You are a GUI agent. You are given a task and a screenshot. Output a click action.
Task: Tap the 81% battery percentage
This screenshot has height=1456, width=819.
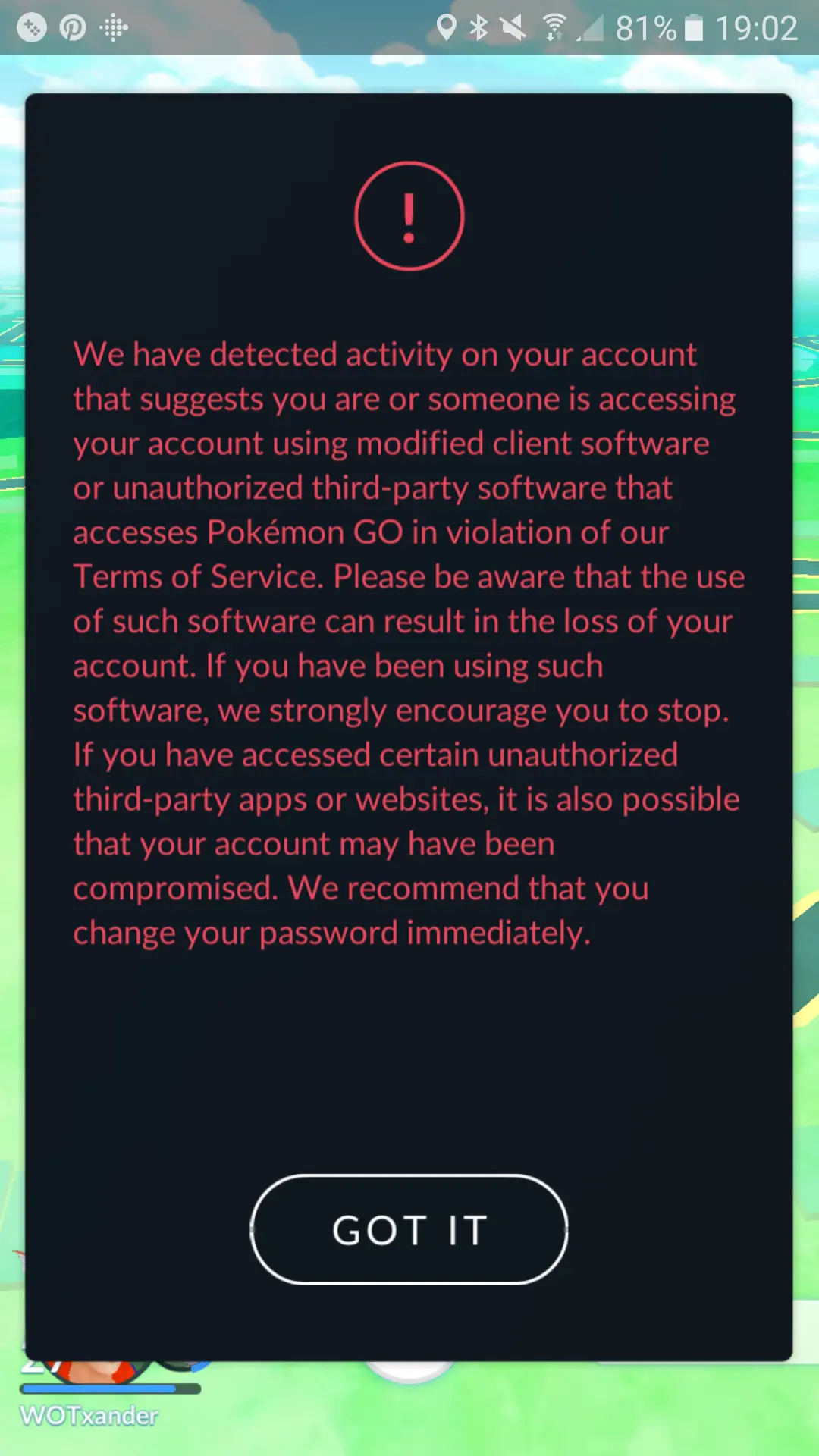pyautogui.click(x=645, y=29)
